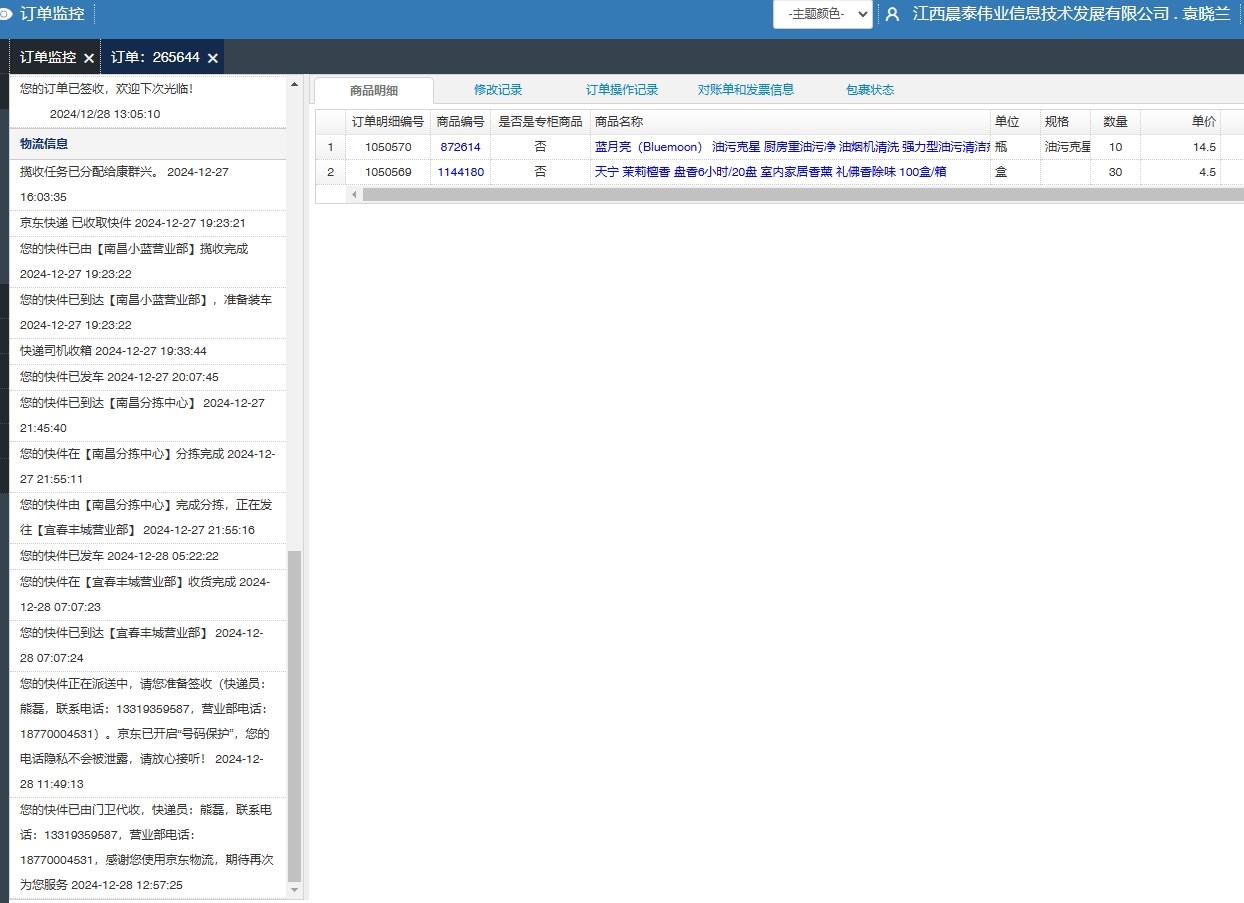
Task: Click the 快递司机收箱 log entry
Action: (148, 351)
